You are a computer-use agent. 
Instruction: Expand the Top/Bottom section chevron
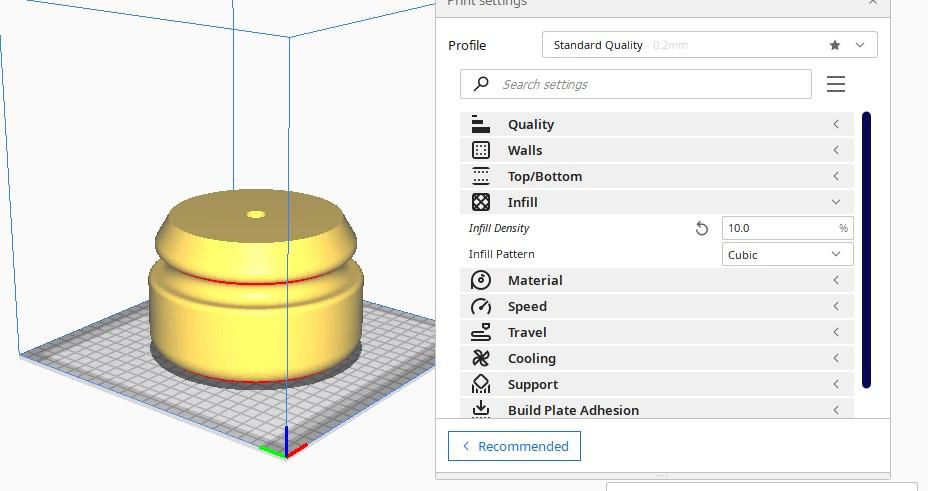coord(836,176)
